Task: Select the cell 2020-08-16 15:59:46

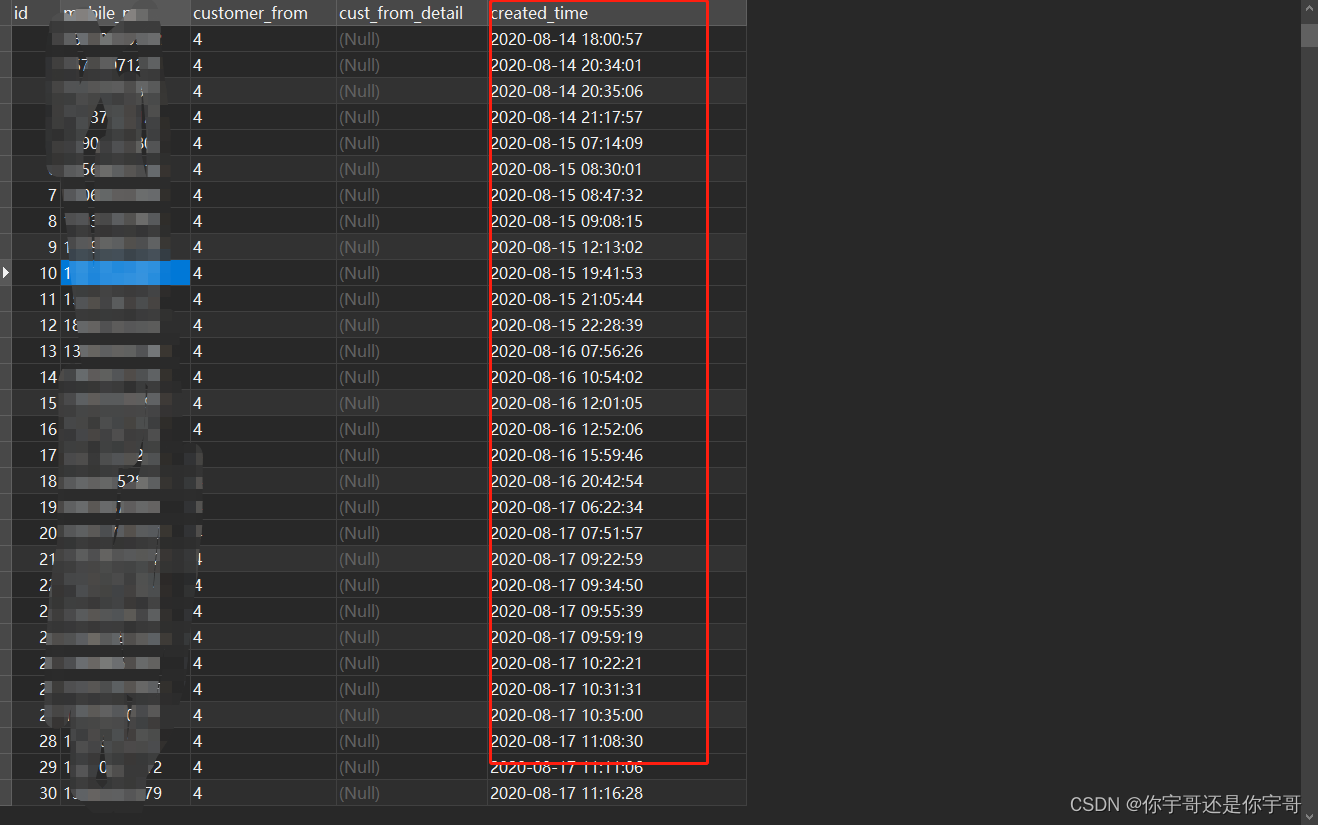Action: pyautogui.click(x=617, y=455)
